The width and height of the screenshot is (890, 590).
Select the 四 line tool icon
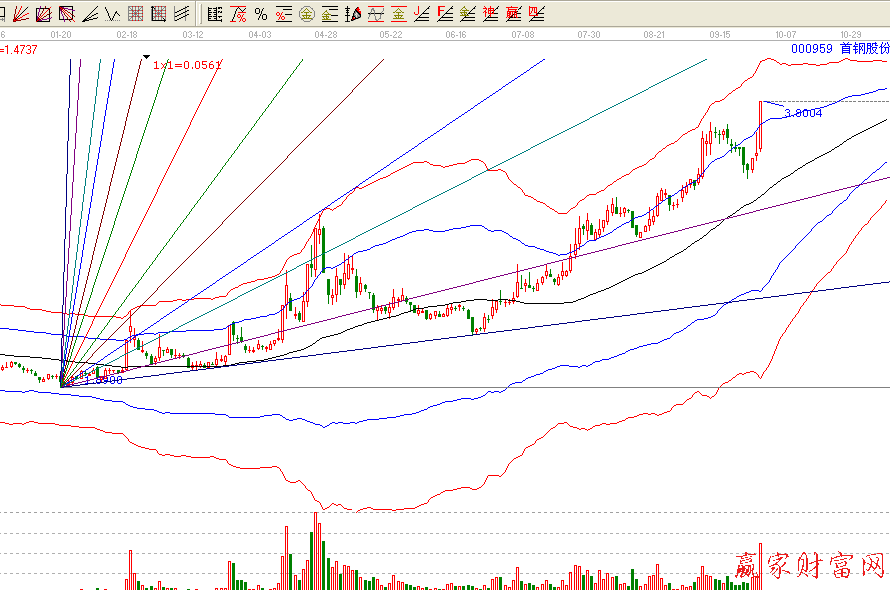[536, 14]
